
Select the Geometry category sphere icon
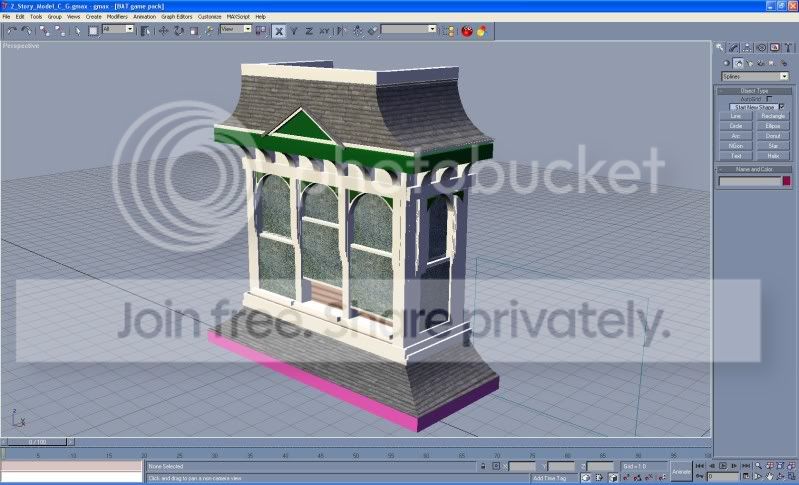click(726, 63)
